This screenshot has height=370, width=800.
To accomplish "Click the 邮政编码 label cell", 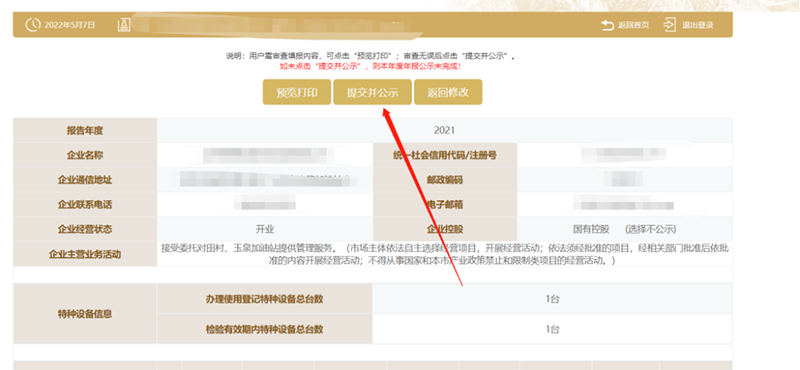I will (445, 180).
